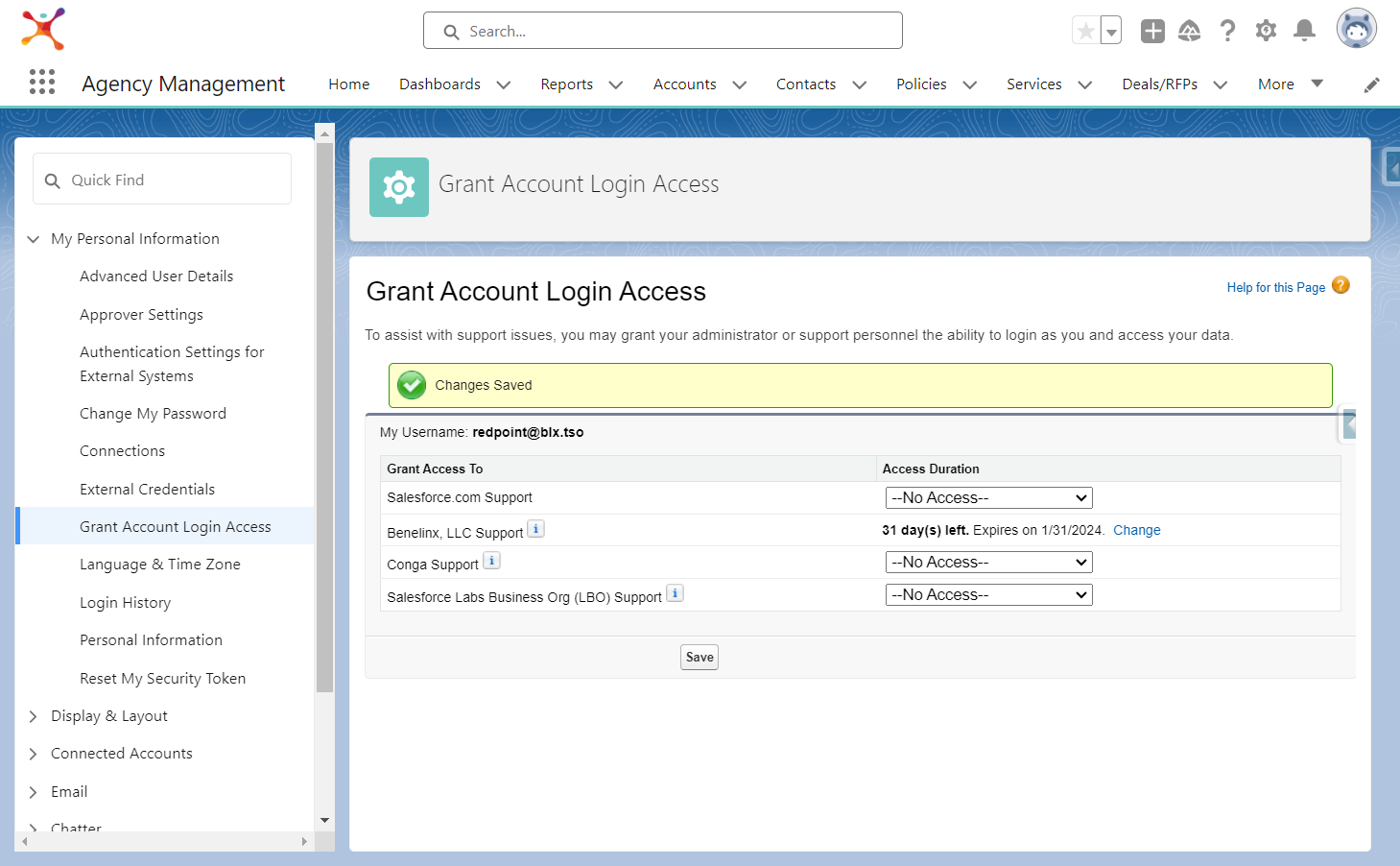1400x866 pixels.
Task: Open the Policies tab
Action: click(x=921, y=84)
